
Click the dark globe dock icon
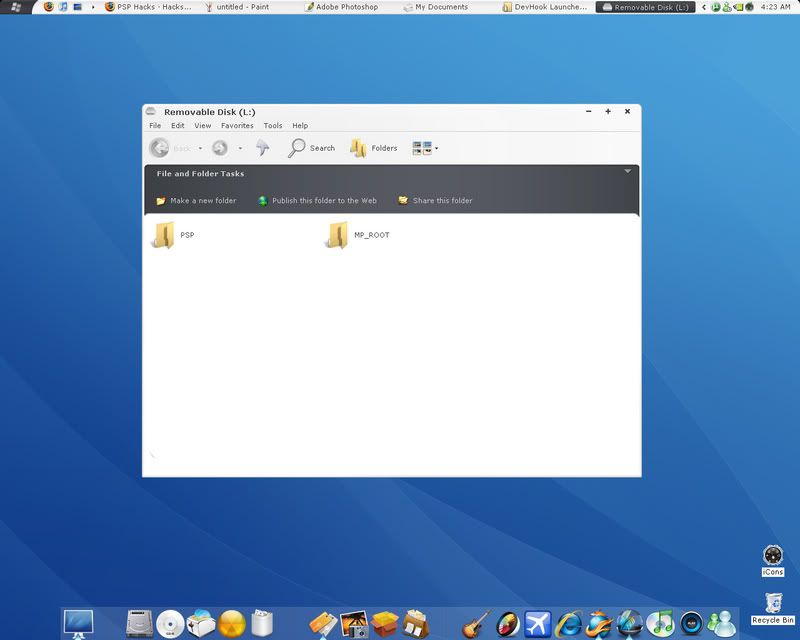630,624
